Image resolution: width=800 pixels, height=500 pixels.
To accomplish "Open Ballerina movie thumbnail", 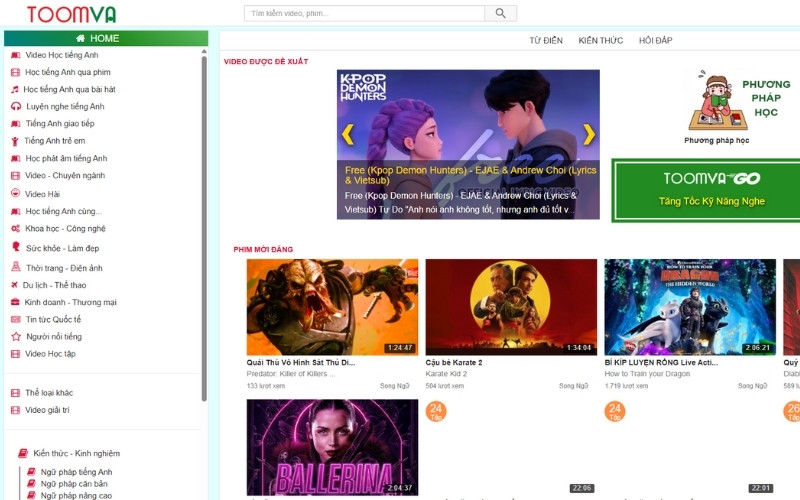I will click(x=332, y=447).
